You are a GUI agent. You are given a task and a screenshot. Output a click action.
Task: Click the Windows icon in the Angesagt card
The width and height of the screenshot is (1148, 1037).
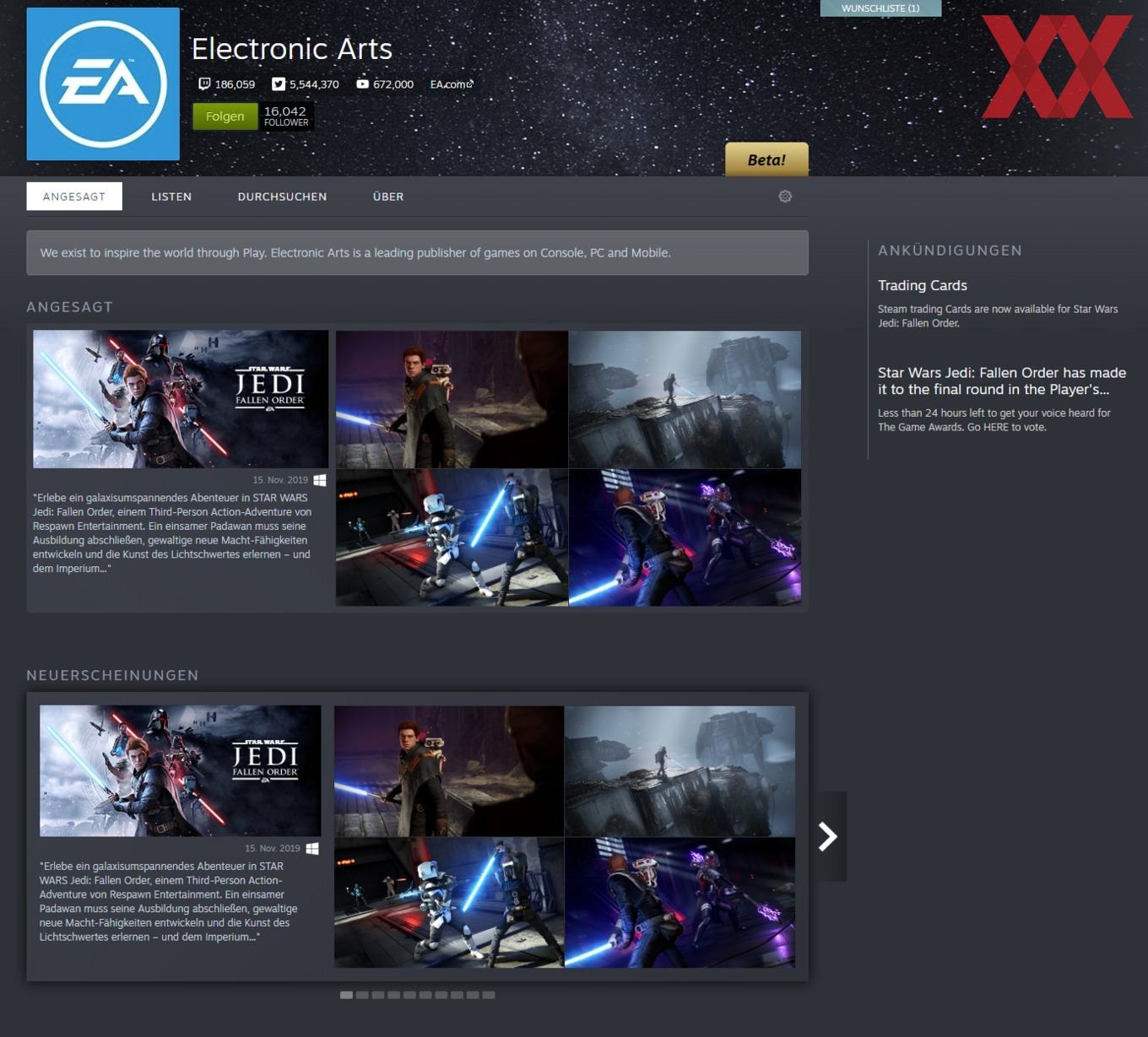(320, 480)
